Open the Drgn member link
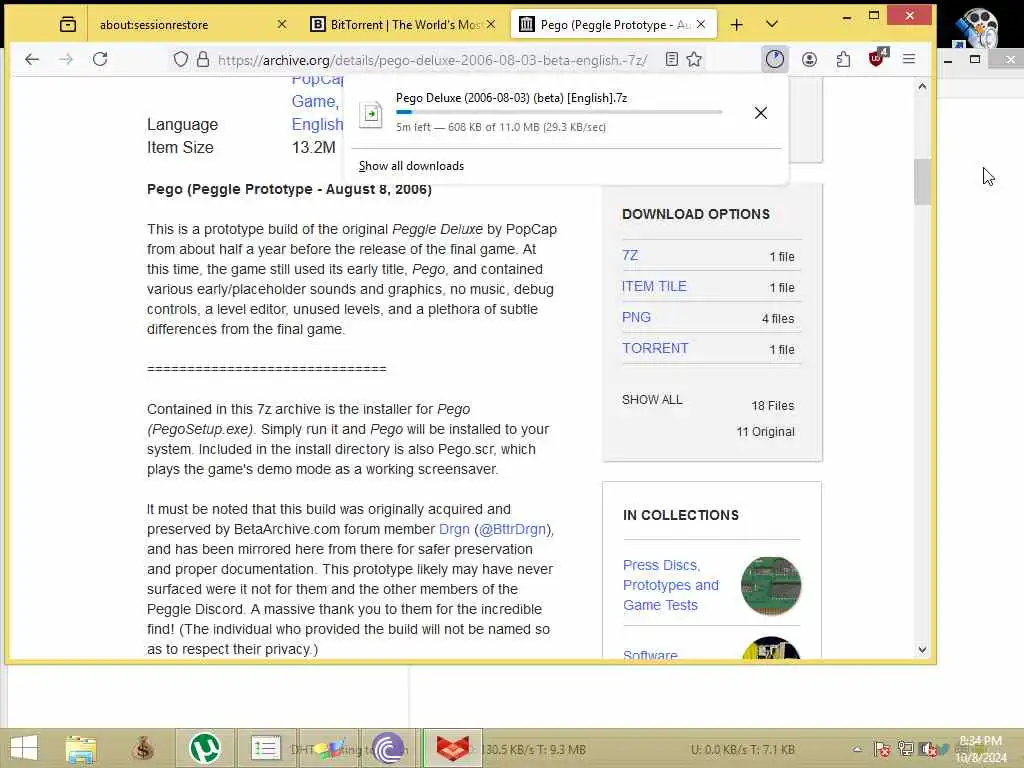This screenshot has width=1024, height=768. pyautogui.click(x=454, y=529)
